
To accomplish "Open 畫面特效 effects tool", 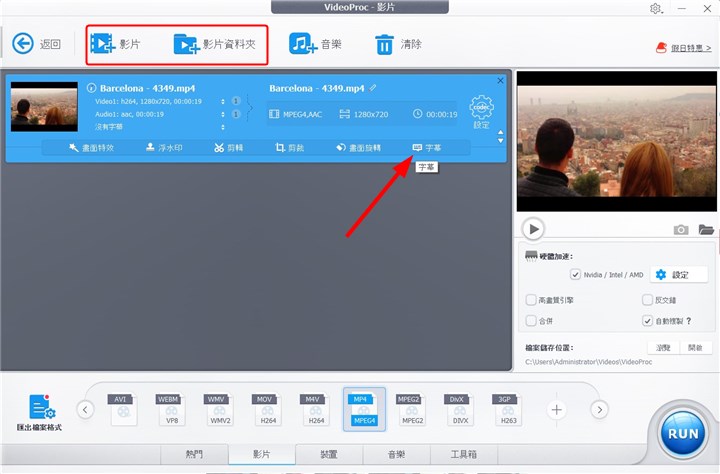I will pos(91,148).
